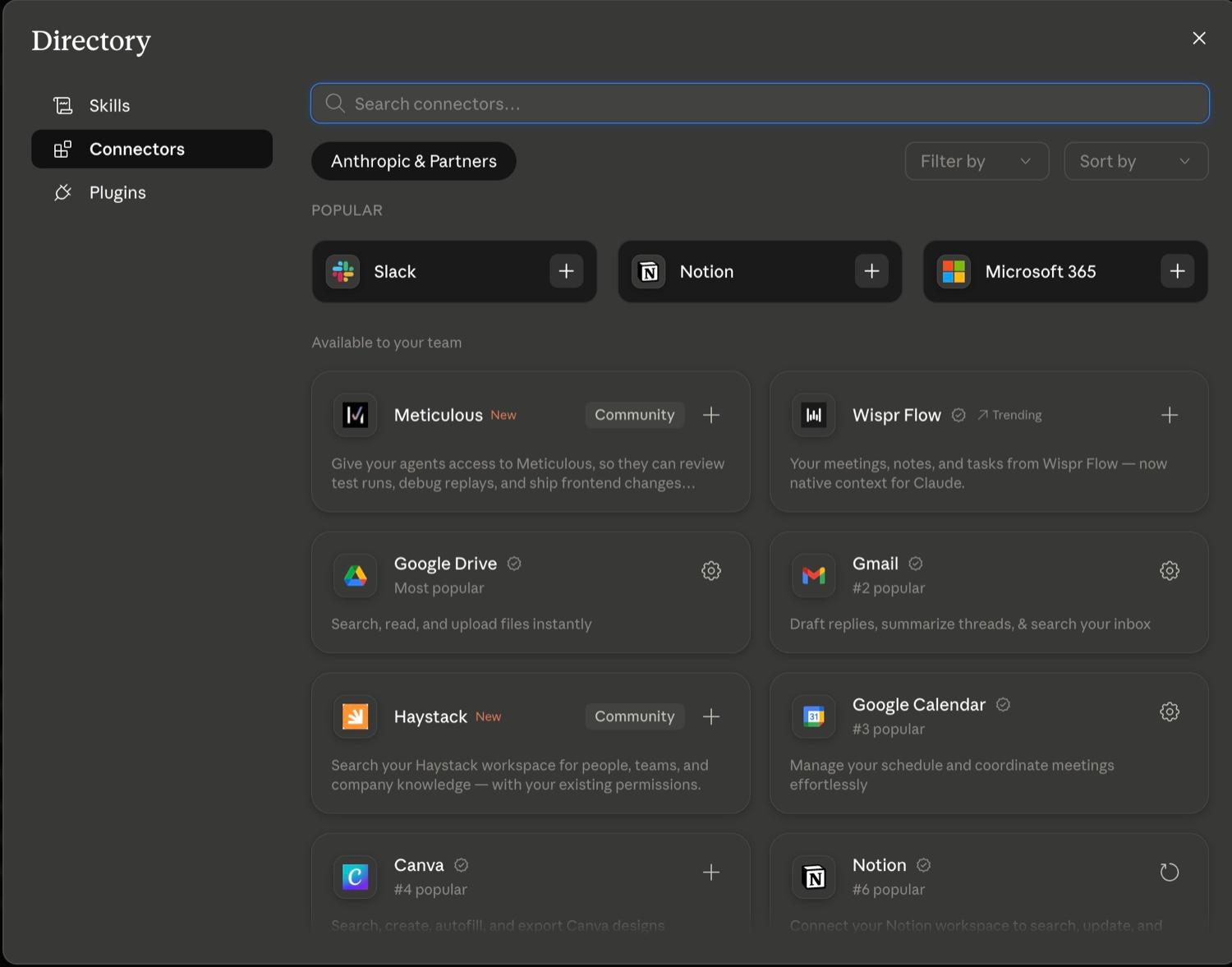Viewport: 1232px width, 967px height.
Task: Click the "#2 popular" label under Gmail
Action: tap(889, 588)
